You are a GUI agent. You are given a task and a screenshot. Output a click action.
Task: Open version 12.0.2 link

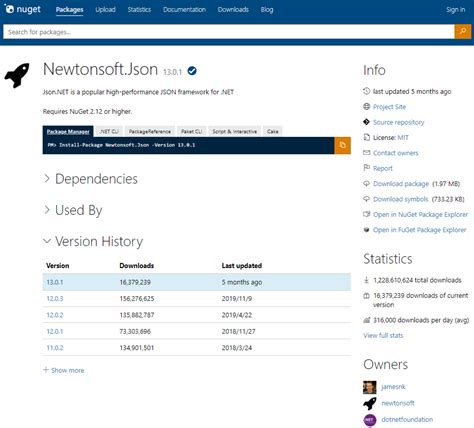[x=55, y=315]
